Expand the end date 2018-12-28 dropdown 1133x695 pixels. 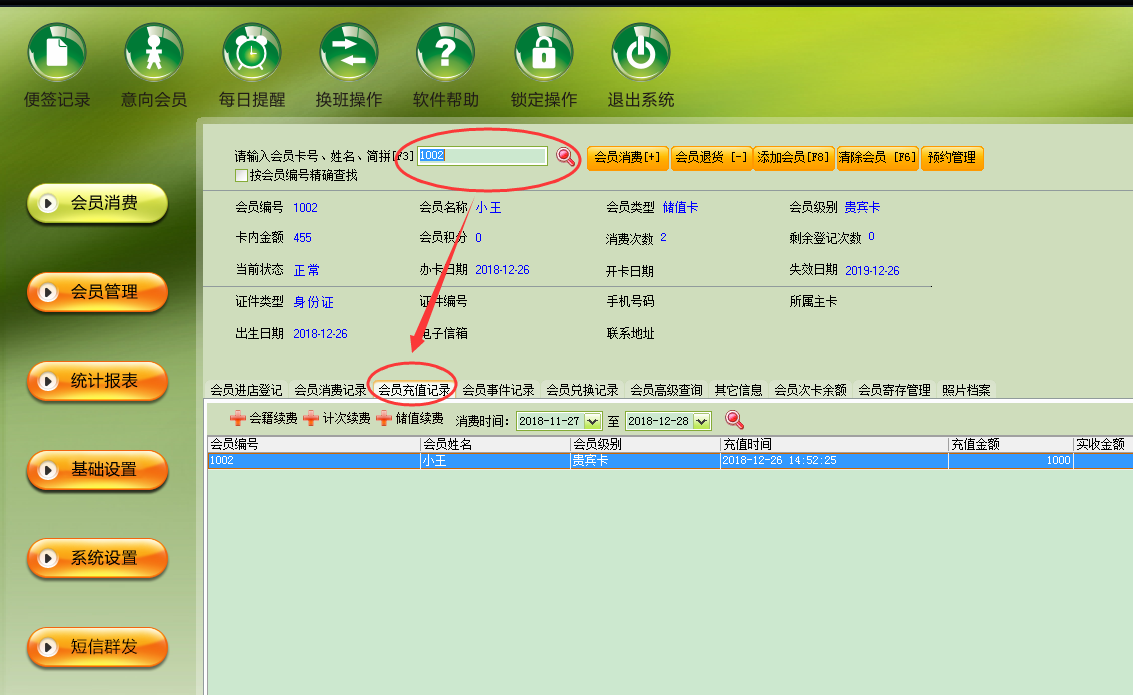[x=701, y=421]
